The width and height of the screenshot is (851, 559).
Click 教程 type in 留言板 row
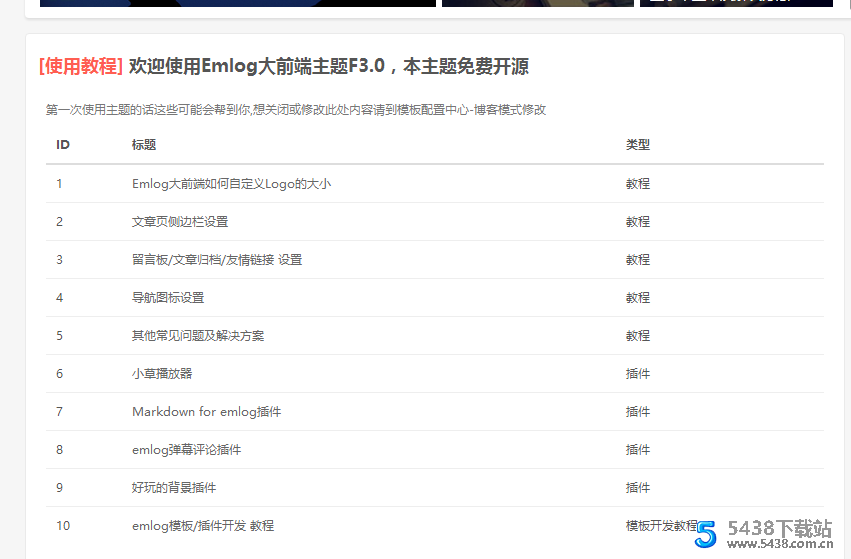(638, 260)
